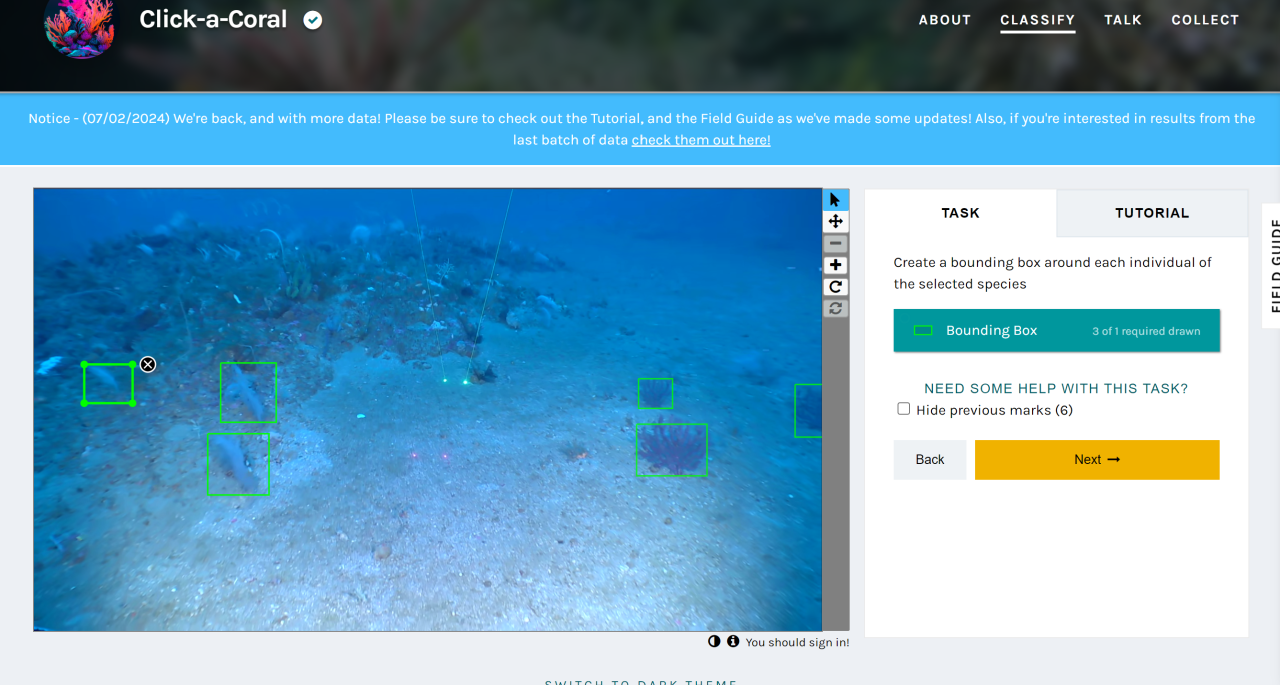Click the Back button
The width and height of the screenshot is (1280, 685).
point(930,460)
